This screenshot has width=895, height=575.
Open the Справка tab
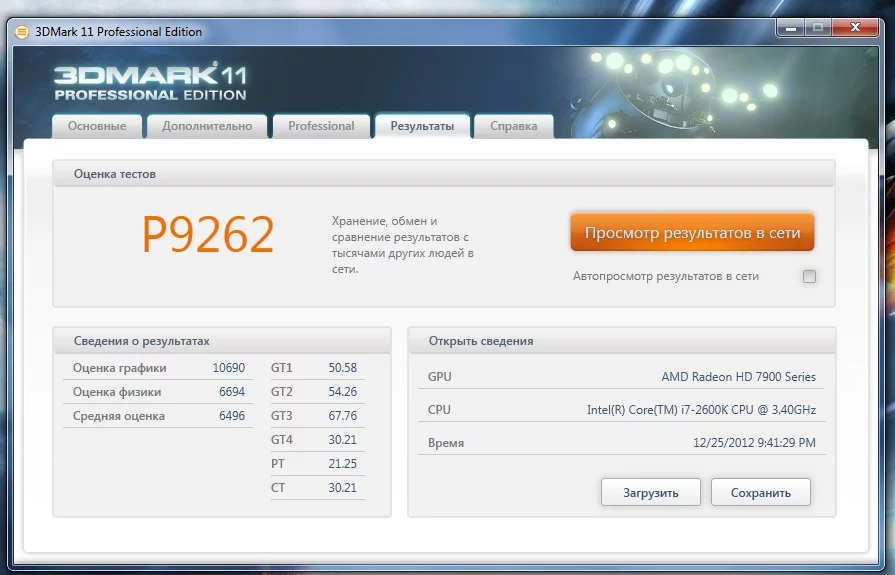(513, 126)
